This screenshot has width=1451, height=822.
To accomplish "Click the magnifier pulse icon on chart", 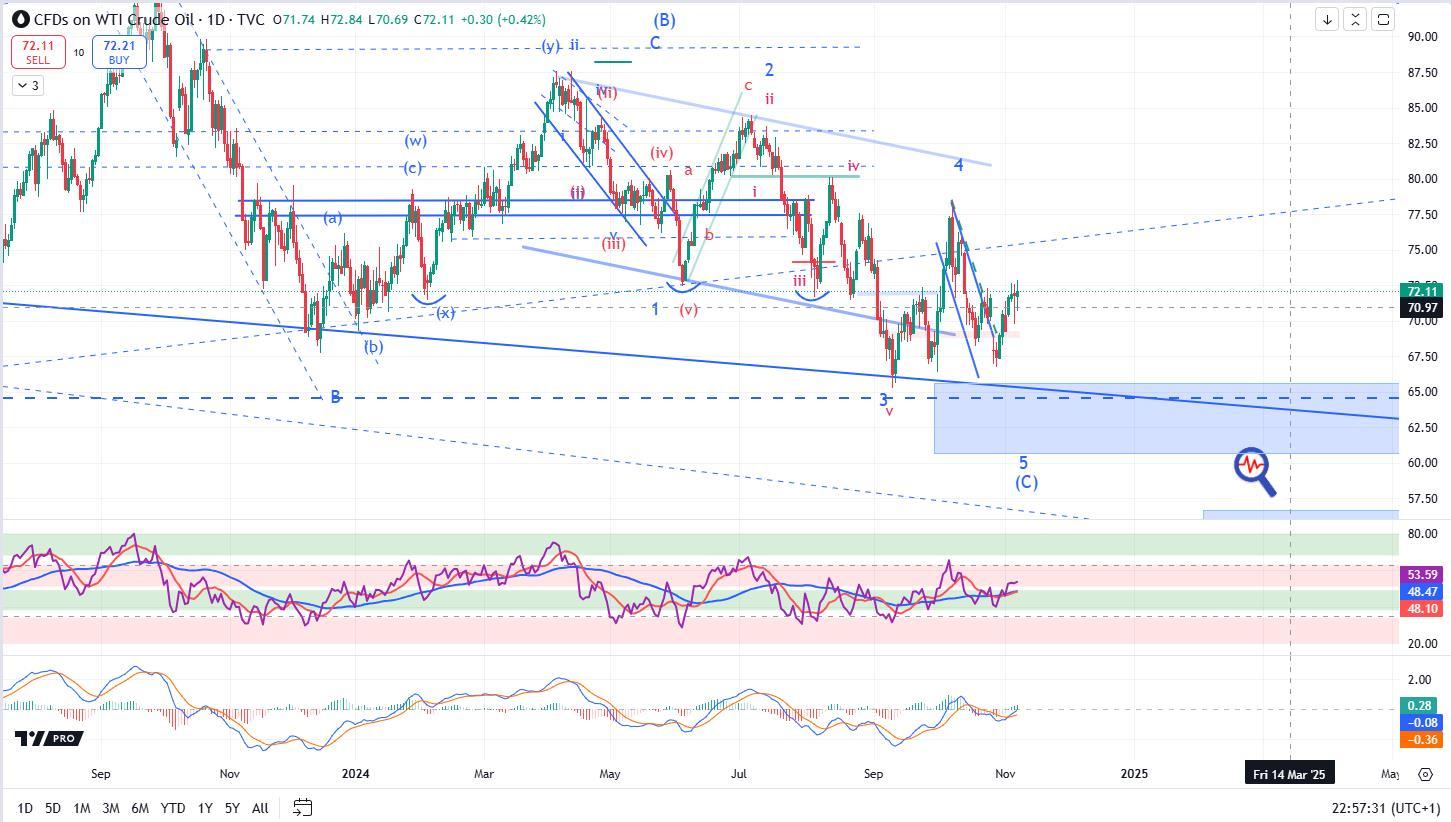I will coord(1254,472).
